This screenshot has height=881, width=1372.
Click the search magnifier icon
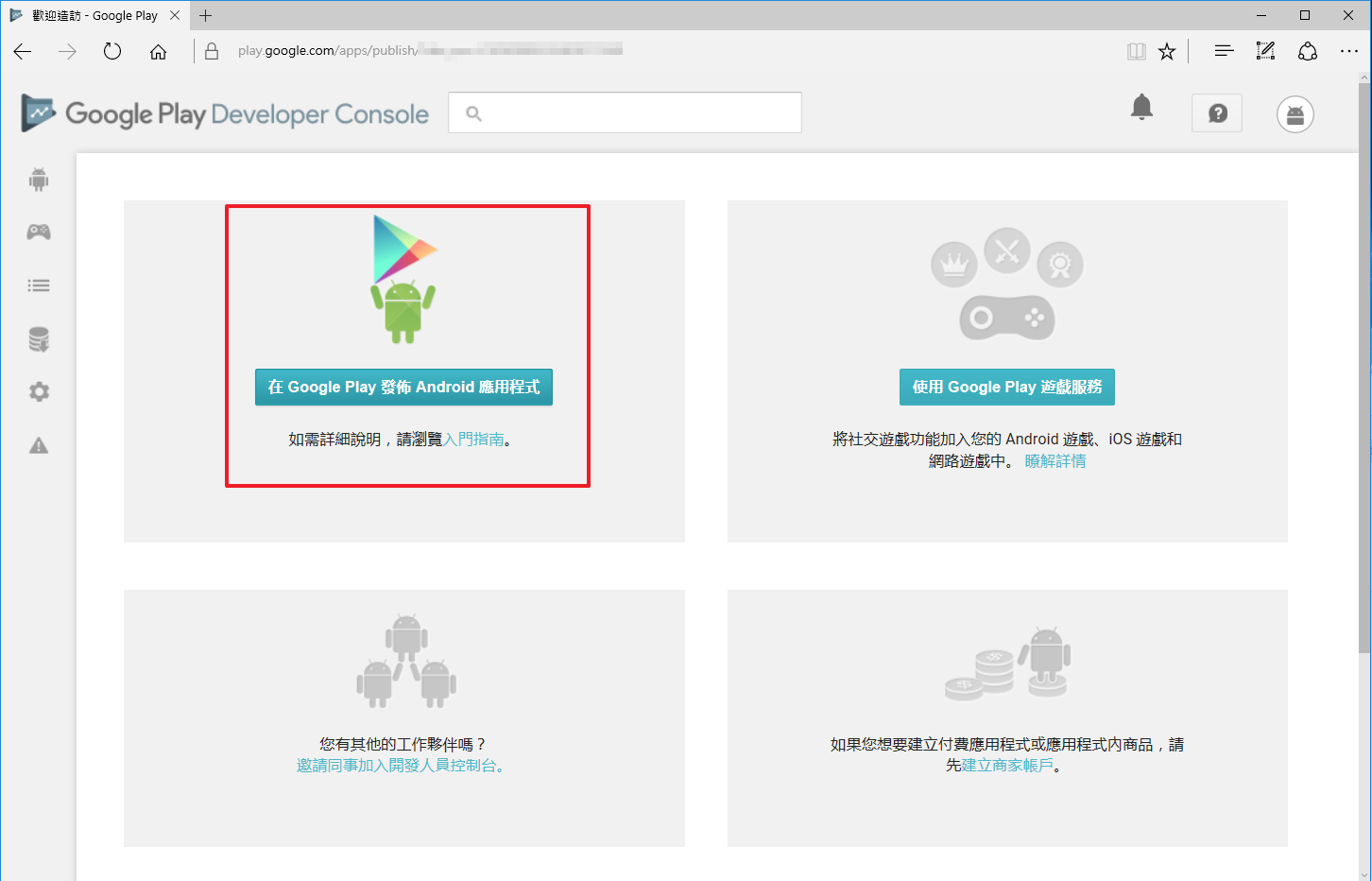click(x=473, y=113)
